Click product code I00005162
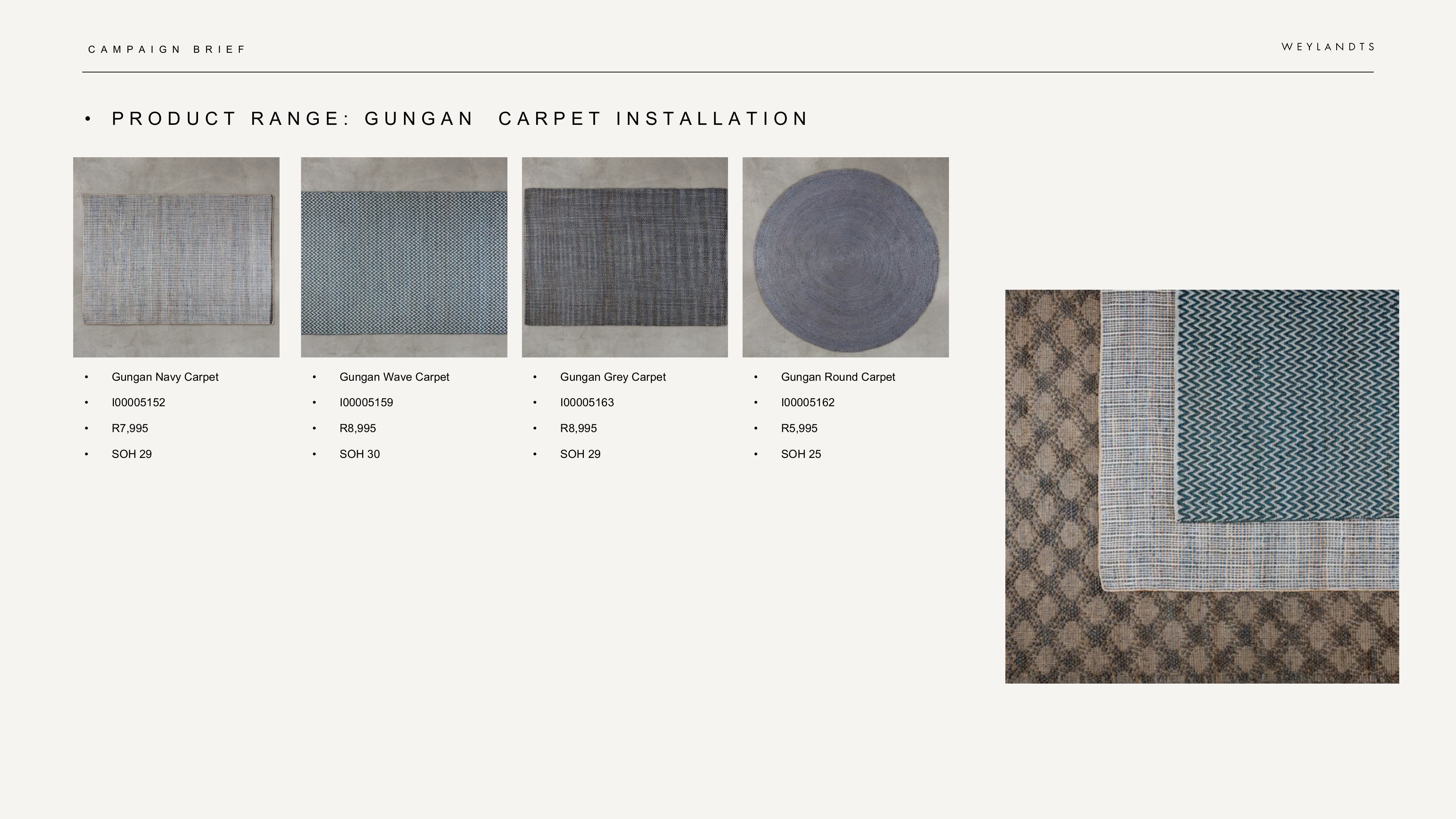1456x819 pixels. (808, 403)
